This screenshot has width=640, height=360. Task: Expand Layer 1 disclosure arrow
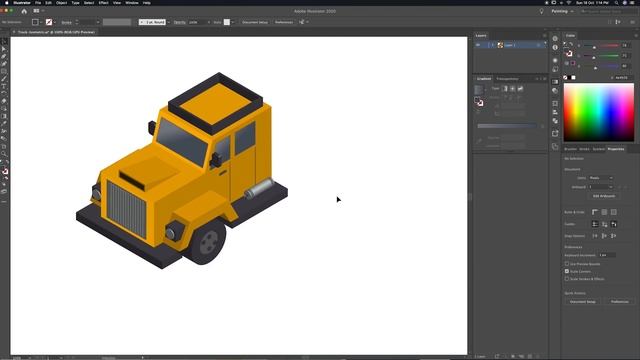(492, 45)
